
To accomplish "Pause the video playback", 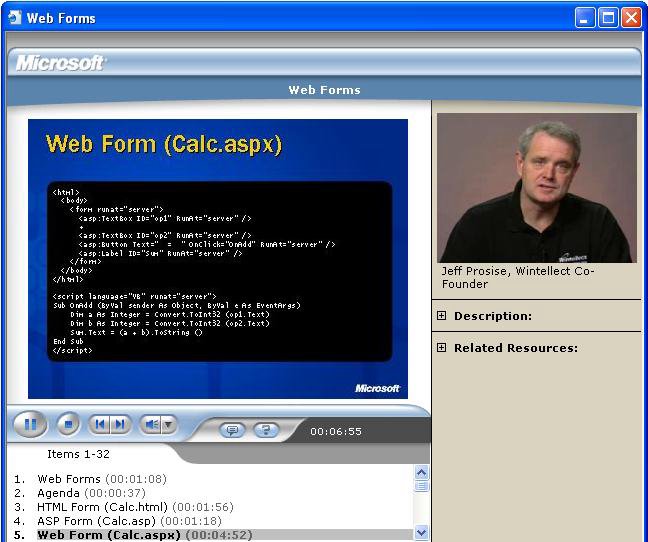I will click(30, 424).
